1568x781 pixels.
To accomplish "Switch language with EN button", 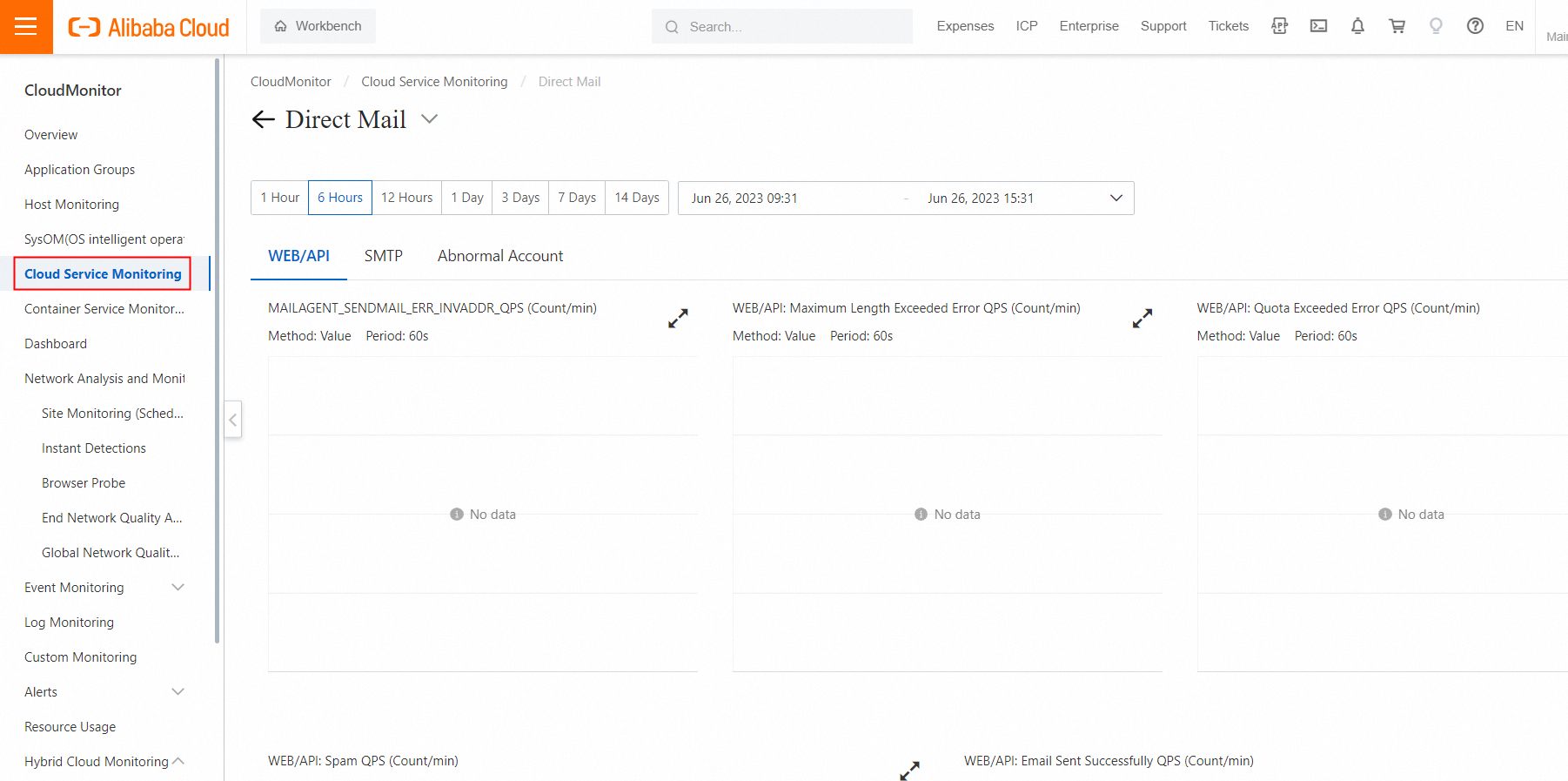I will (x=1514, y=26).
